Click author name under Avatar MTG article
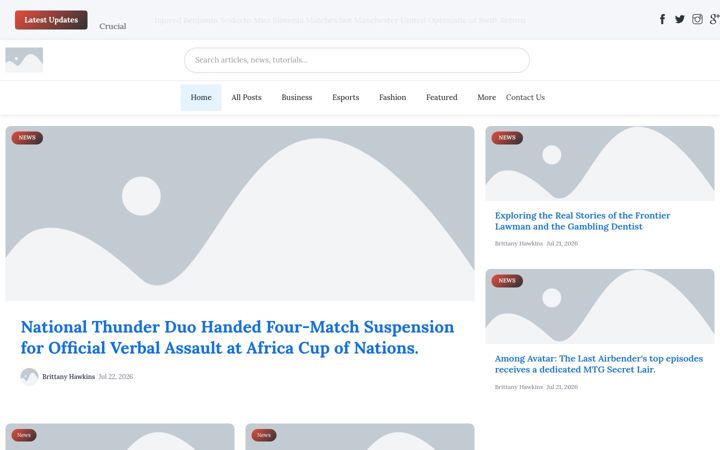720x450 pixels. pos(519,387)
